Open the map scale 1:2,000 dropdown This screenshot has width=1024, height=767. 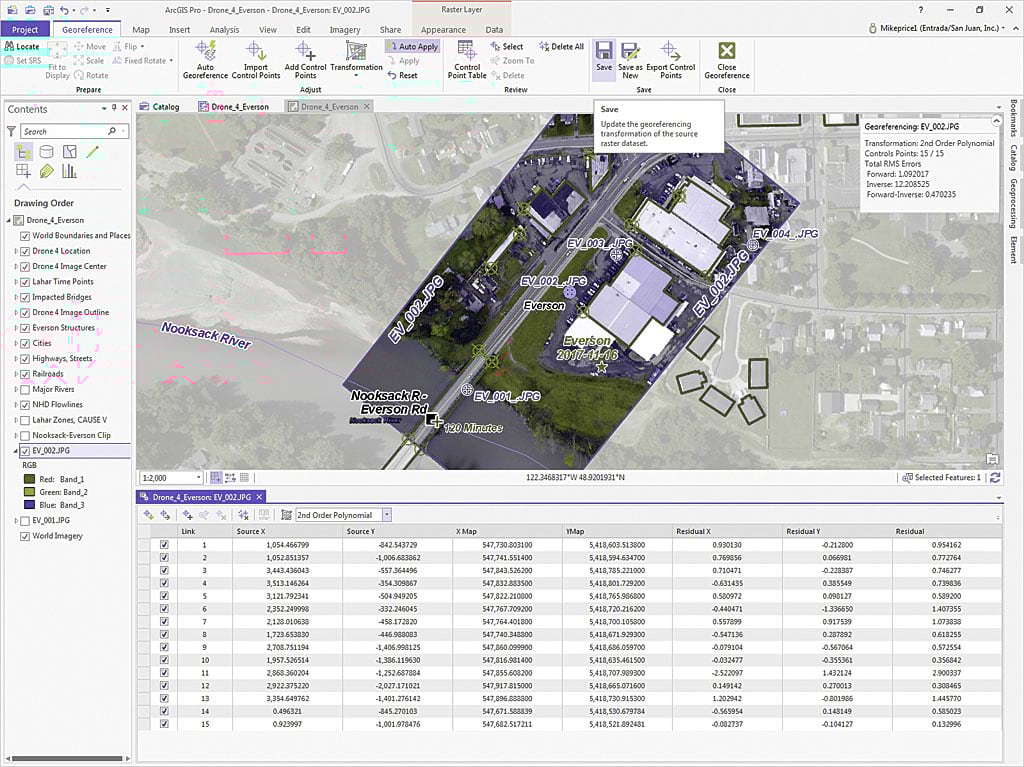(x=199, y=478)
